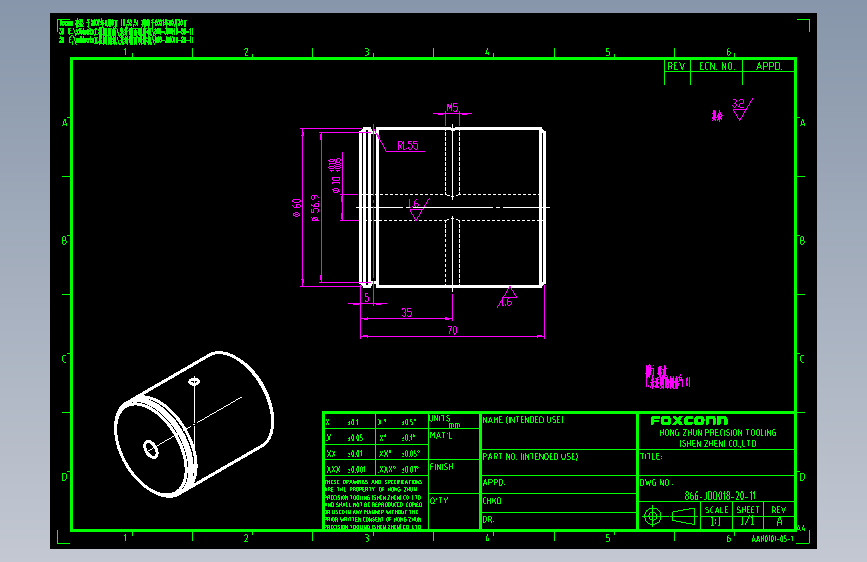This screenshot has height=562, width=867.
Task: Click the APPD. row below PART NO.
Action: click(558, 484)
